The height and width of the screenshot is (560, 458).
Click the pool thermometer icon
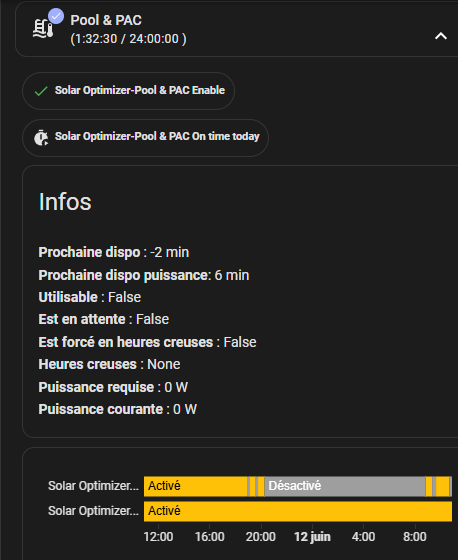point(43,29)
